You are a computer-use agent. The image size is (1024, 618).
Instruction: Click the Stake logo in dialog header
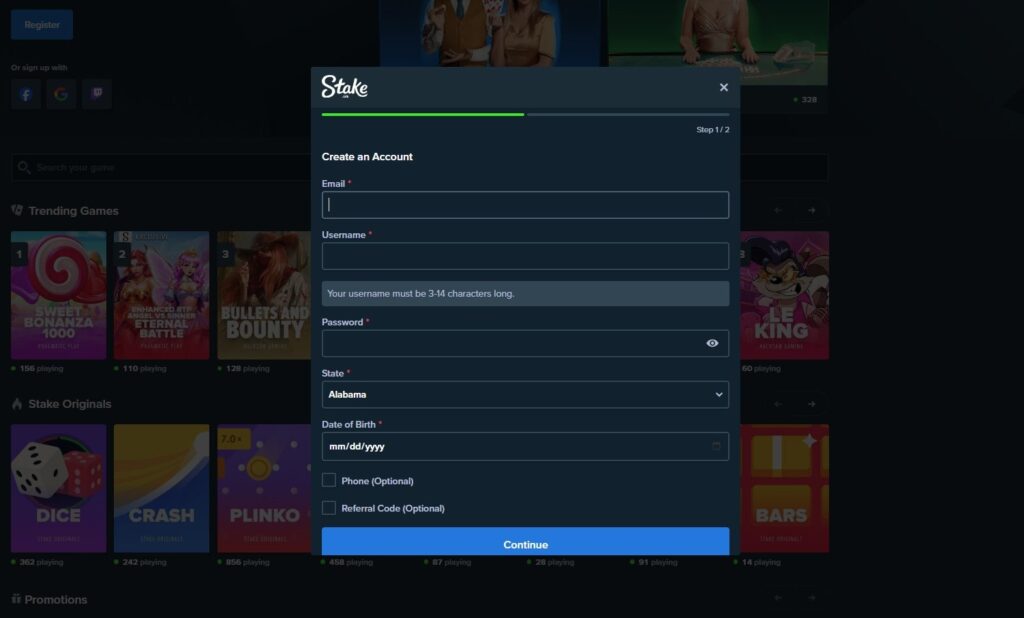point(344,87)
